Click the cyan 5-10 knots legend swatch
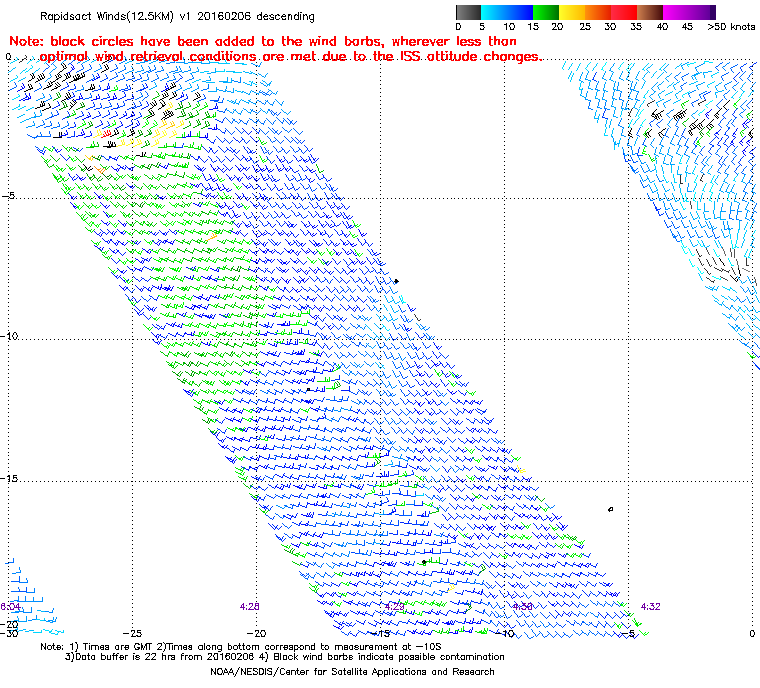 [x=494, y=12]
